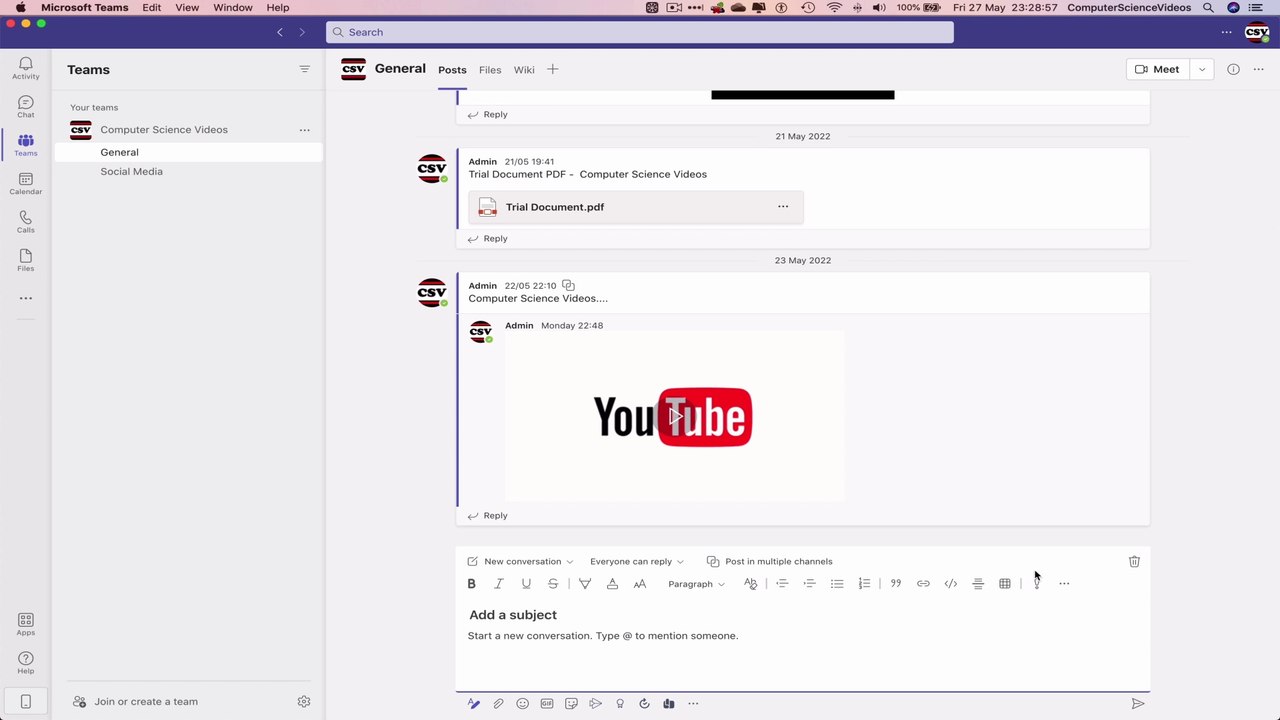Open the Paragraph style dropdown
Viewport: 1280px width, 720px height.
696,584
